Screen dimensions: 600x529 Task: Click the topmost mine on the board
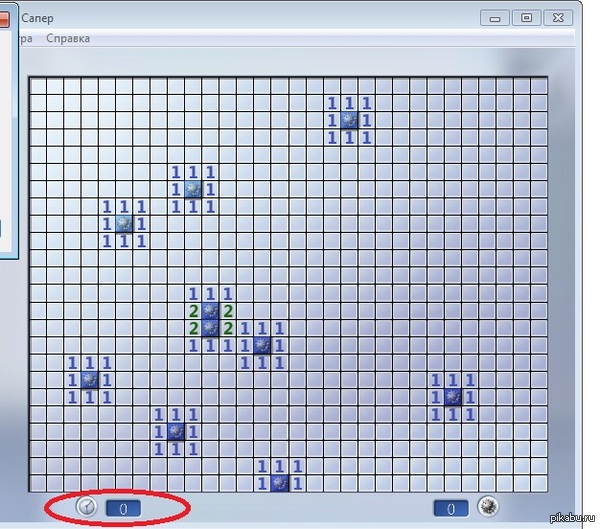[x=349, y=120]
